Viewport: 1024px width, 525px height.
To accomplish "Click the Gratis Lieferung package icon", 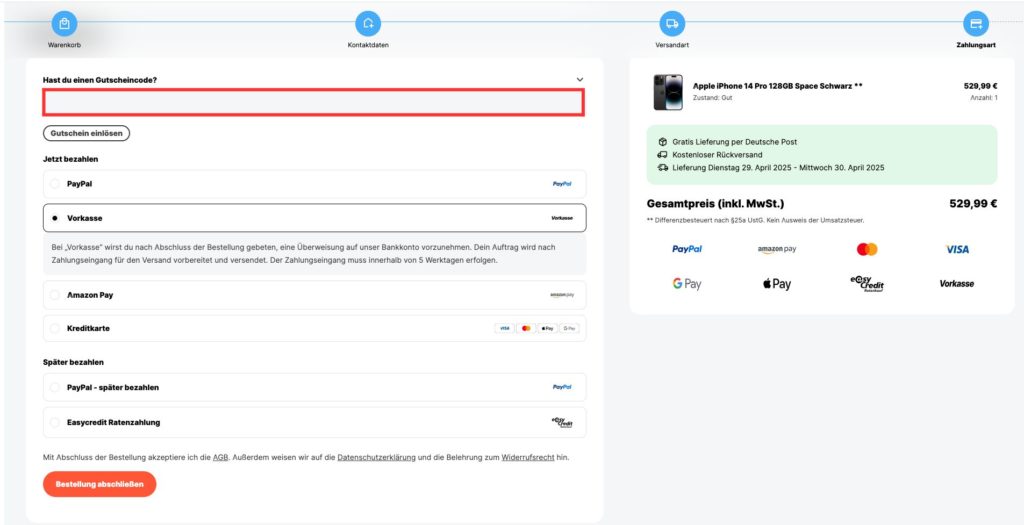I will click(662, 142).
